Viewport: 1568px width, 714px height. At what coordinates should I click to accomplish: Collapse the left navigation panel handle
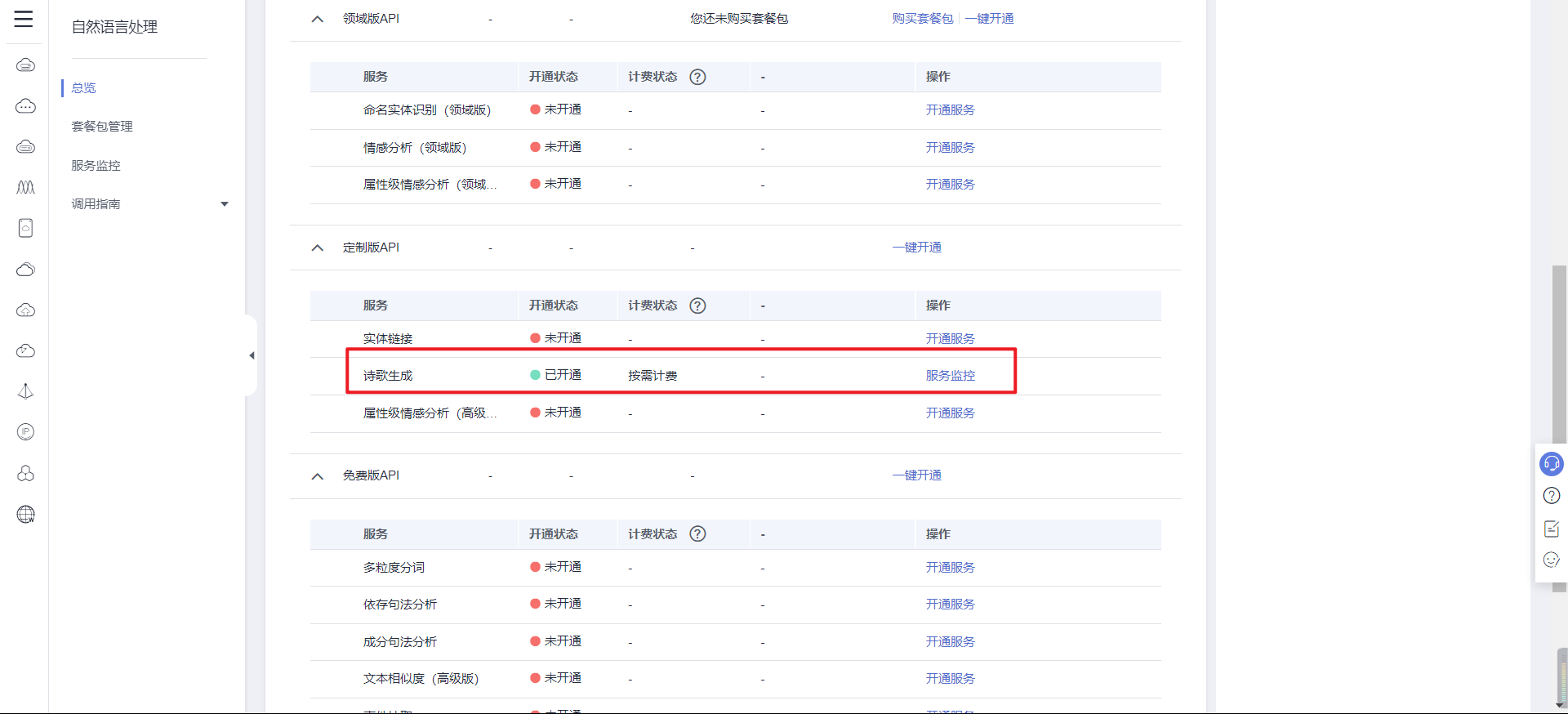tap(252, 355)
